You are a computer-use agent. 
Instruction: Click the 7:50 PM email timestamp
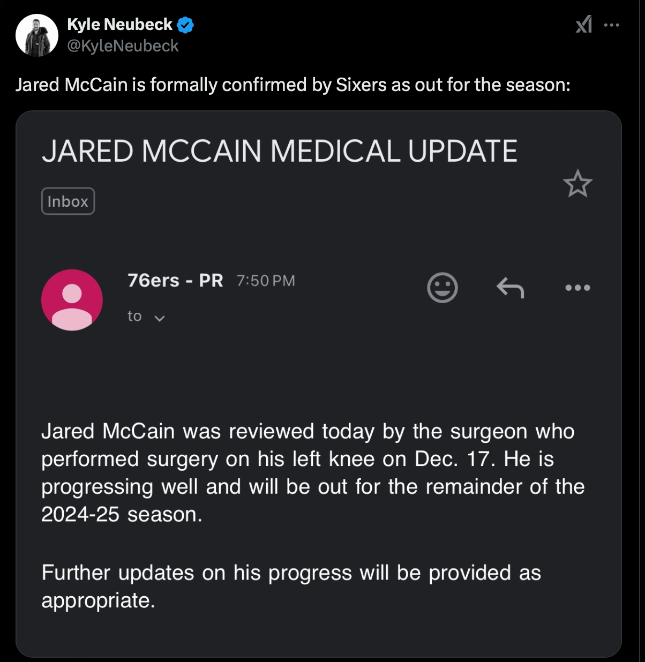point(265,281)
